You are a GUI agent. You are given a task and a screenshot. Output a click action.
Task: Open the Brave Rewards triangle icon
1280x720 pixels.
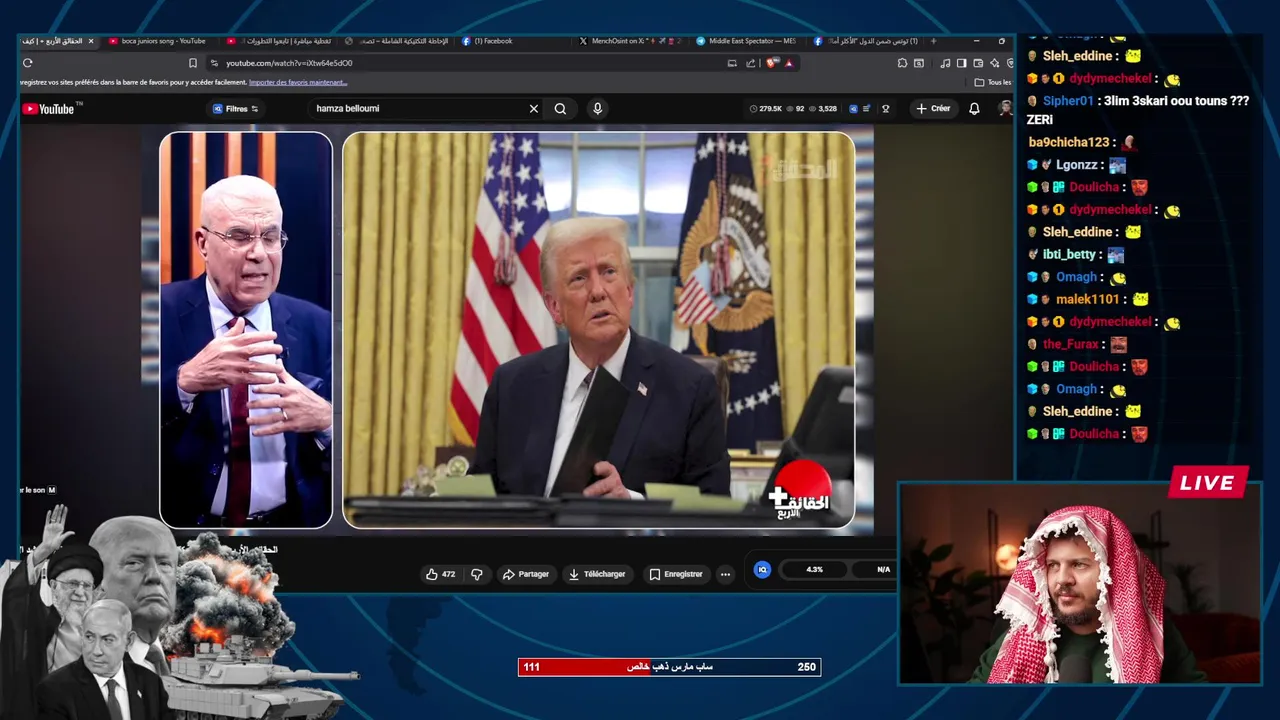(789, 63)
